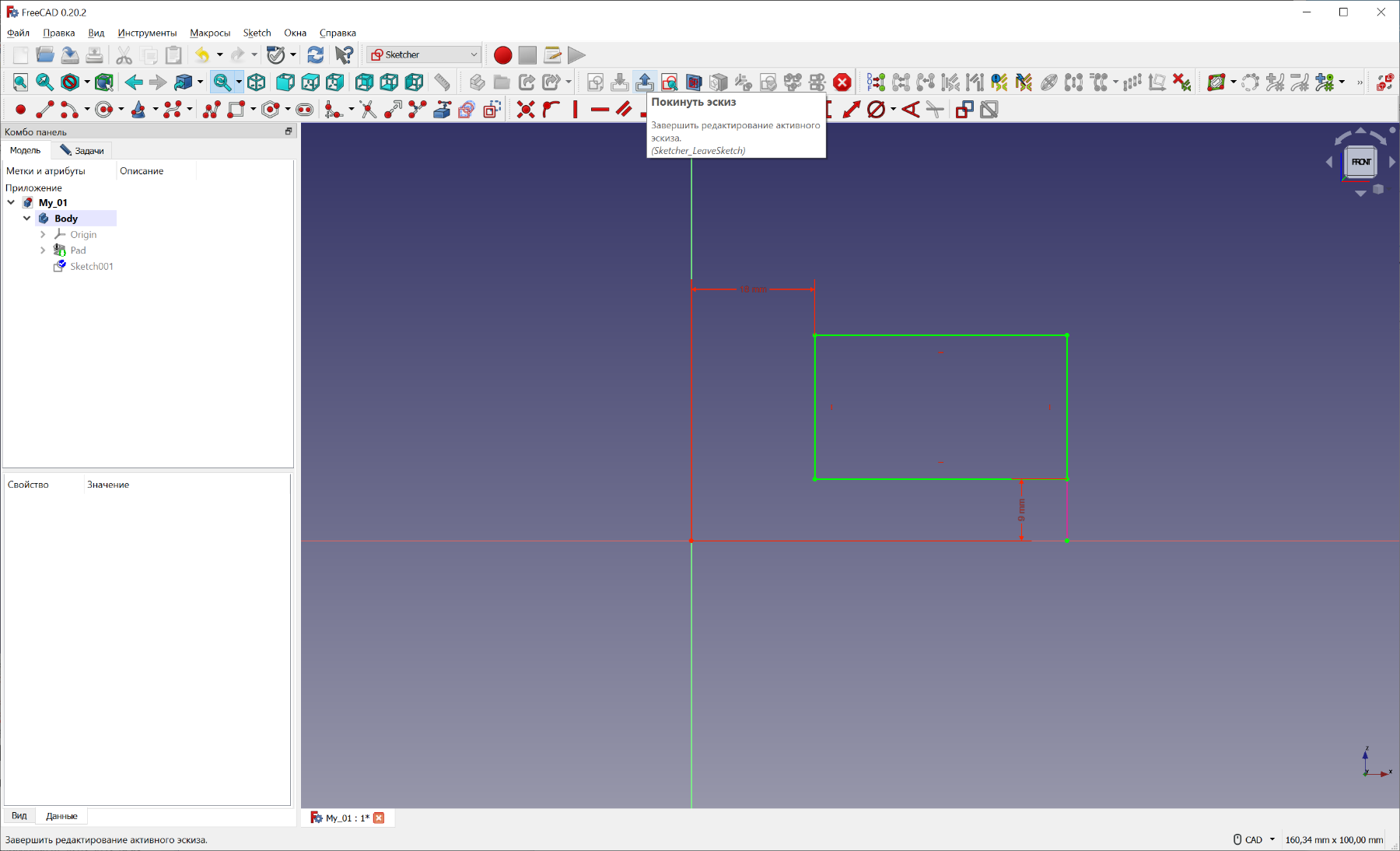The image size is (1400, 851).
Task: Open the rectangle tools dropdown arrow
Action: click(x=253, y=110)
